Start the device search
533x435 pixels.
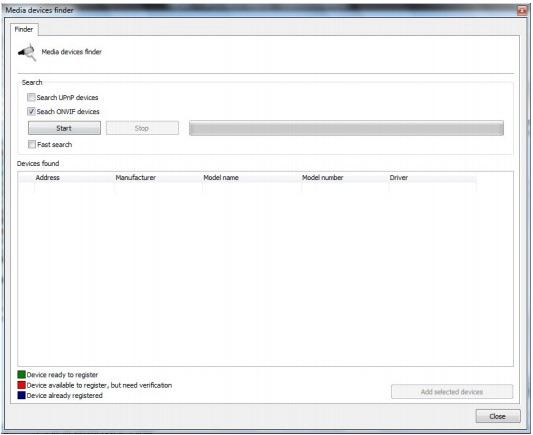pos(64,128)
